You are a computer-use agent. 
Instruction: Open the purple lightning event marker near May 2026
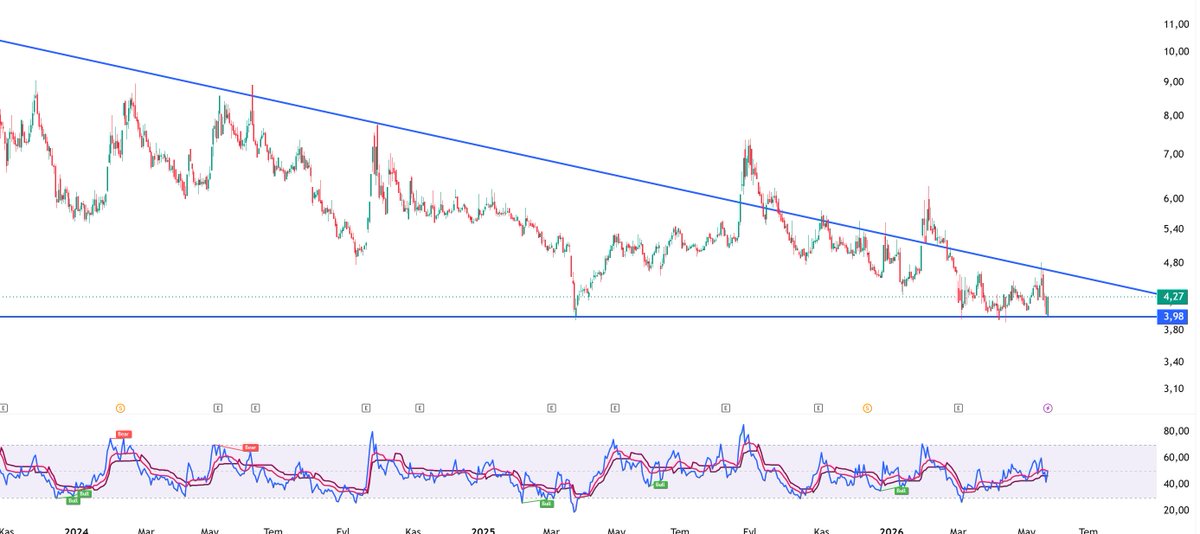(1047, 408)
